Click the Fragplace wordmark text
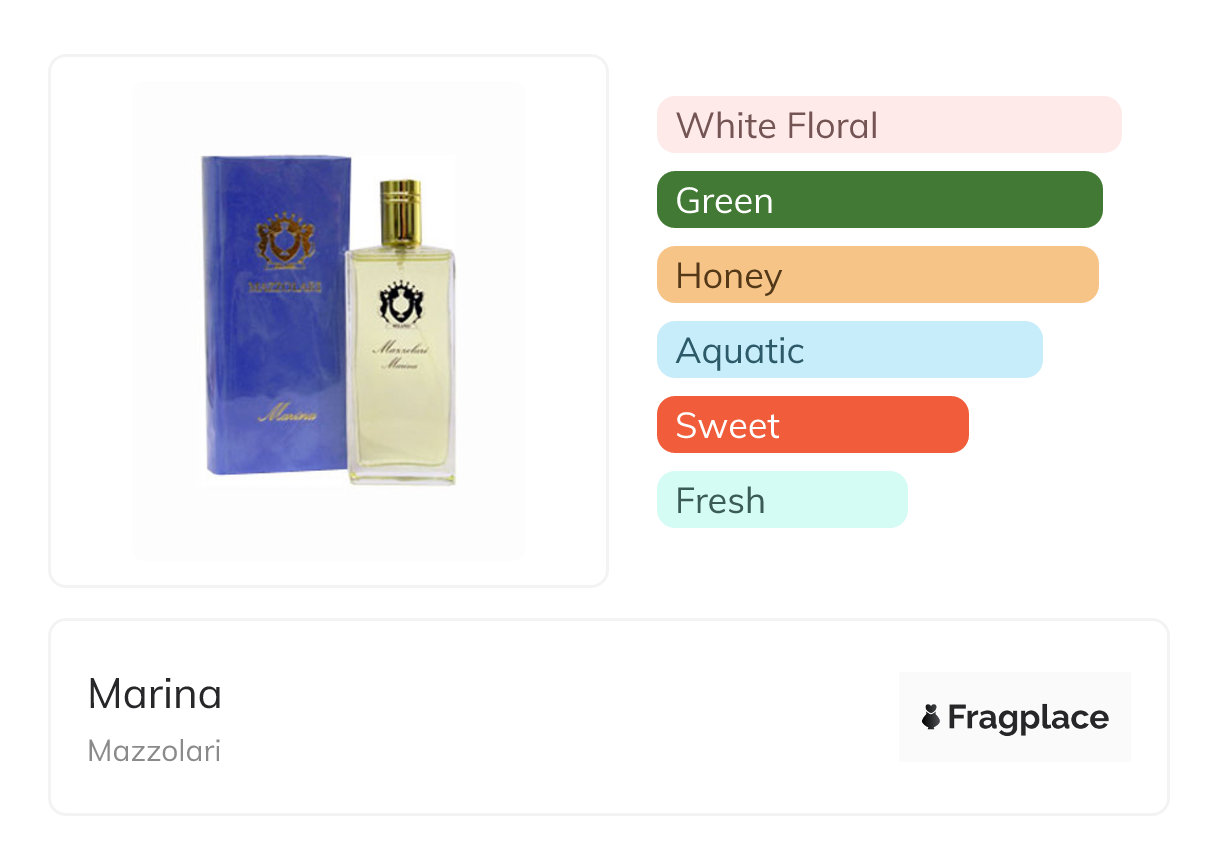The height and width of the screenshot is (864, 1218). [1027, 717]
